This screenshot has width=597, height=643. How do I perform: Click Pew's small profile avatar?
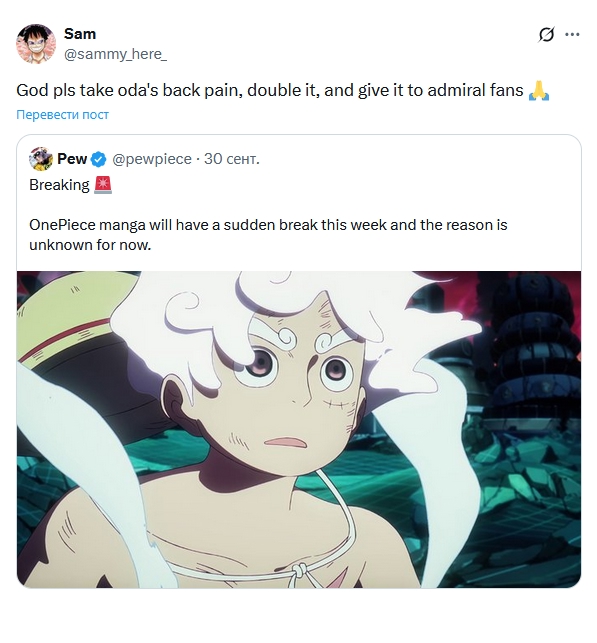(41, 159)
